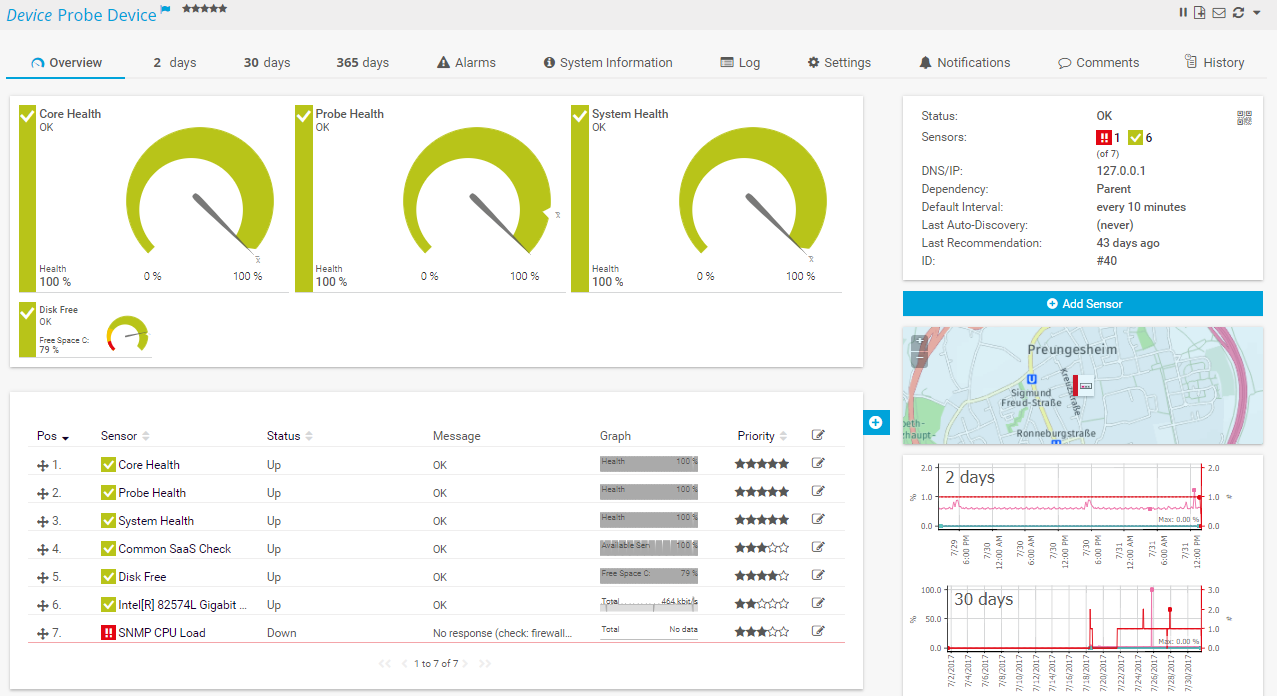This screenshot has height=696, width=1277.
Task: Click the add-device document icon at top right
Action: [1199, 12]
